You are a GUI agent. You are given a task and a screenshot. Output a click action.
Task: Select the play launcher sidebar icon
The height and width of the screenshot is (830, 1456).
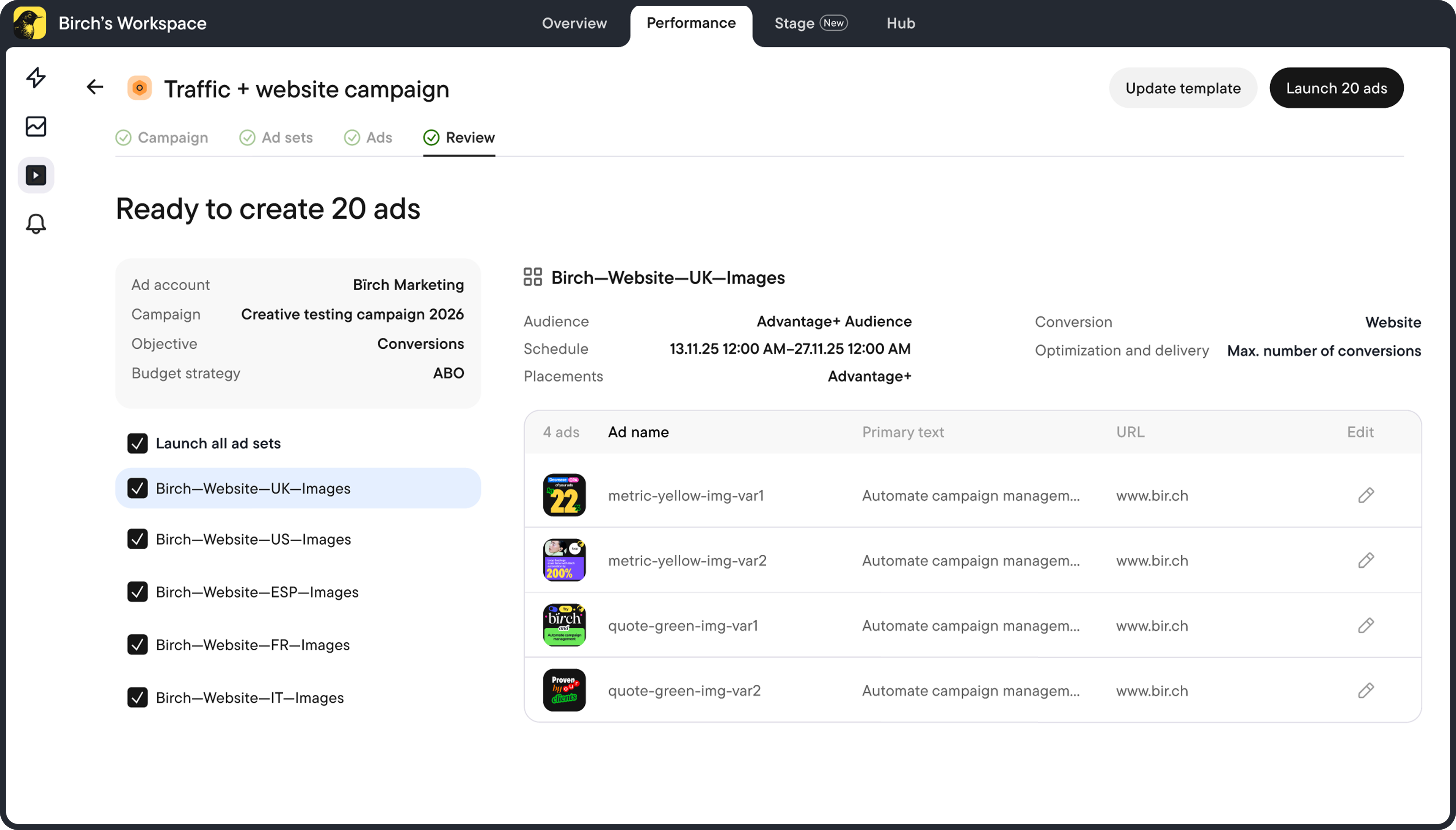point(36,175)
